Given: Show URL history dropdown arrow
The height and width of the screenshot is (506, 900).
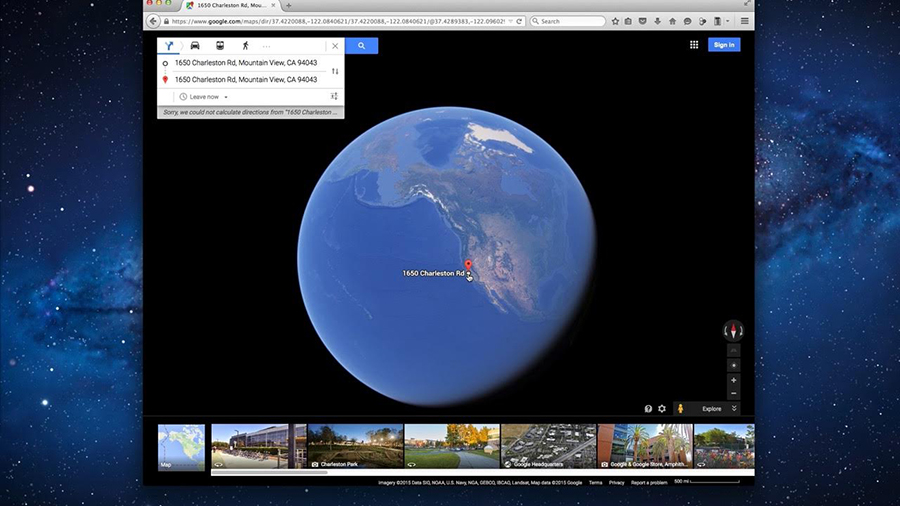Looking at the screenshot, I should [x=510, y=21].
